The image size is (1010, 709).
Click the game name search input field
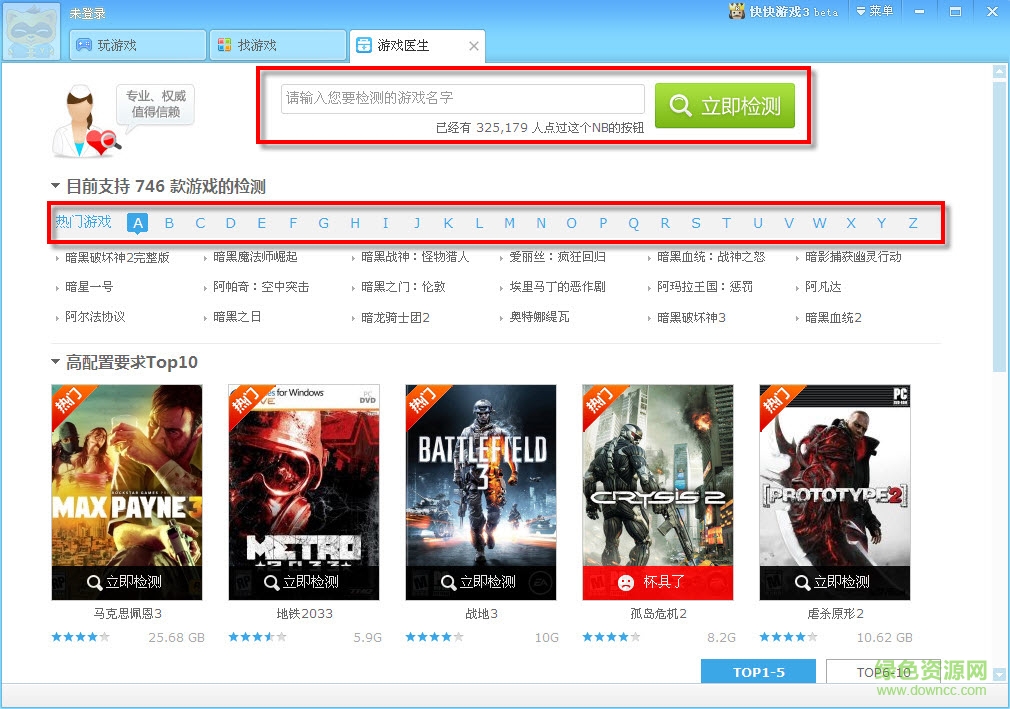(462, 98)
